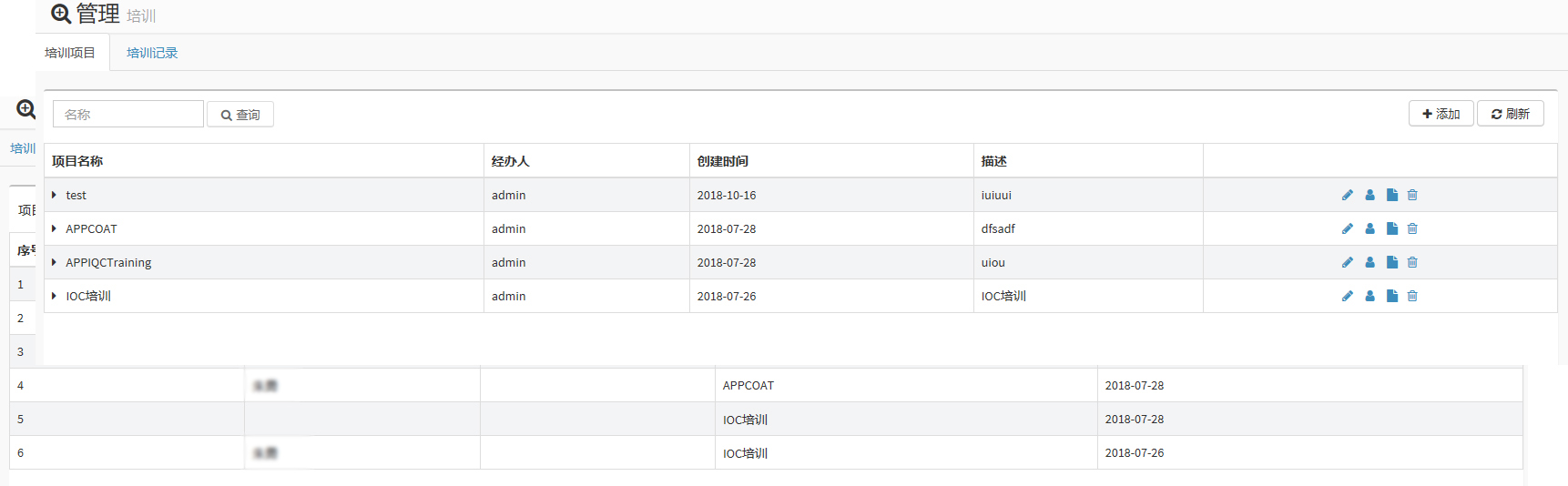The image size is (1568, 486).
Task: Expand the APPCOAT project row
Action: click(x=54, y=228)
